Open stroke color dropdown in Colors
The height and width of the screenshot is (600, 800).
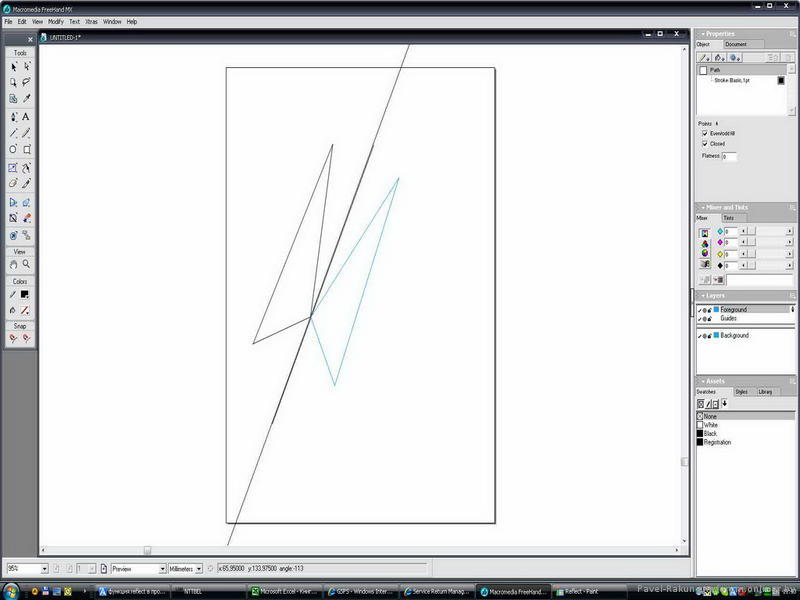(x=24, y=295)
